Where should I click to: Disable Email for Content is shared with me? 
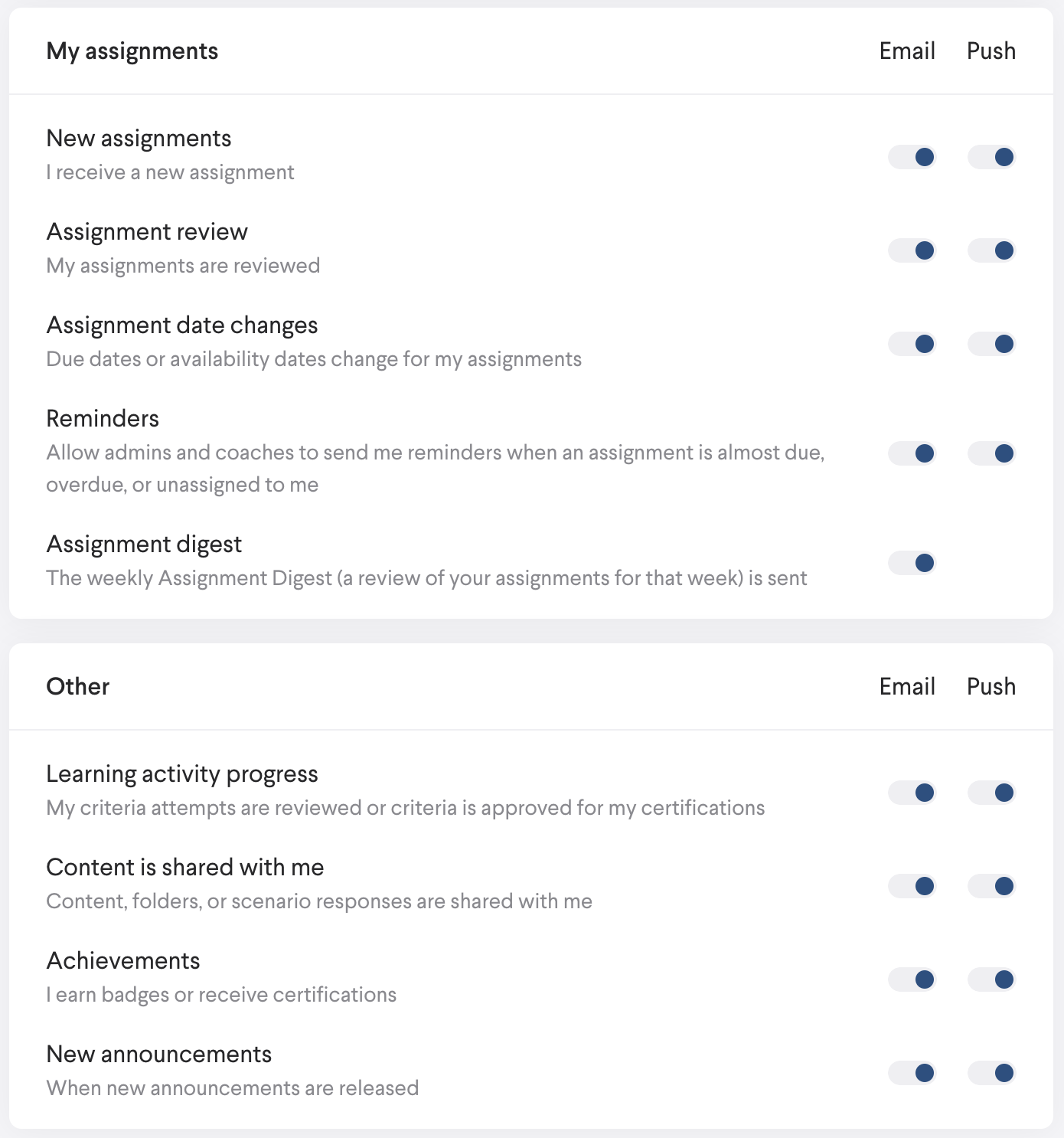(912, 886)
